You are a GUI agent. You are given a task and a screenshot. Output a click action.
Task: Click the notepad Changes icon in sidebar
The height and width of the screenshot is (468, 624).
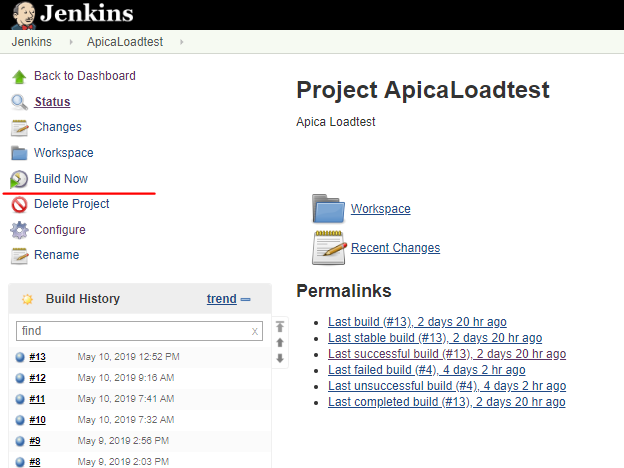20,128
